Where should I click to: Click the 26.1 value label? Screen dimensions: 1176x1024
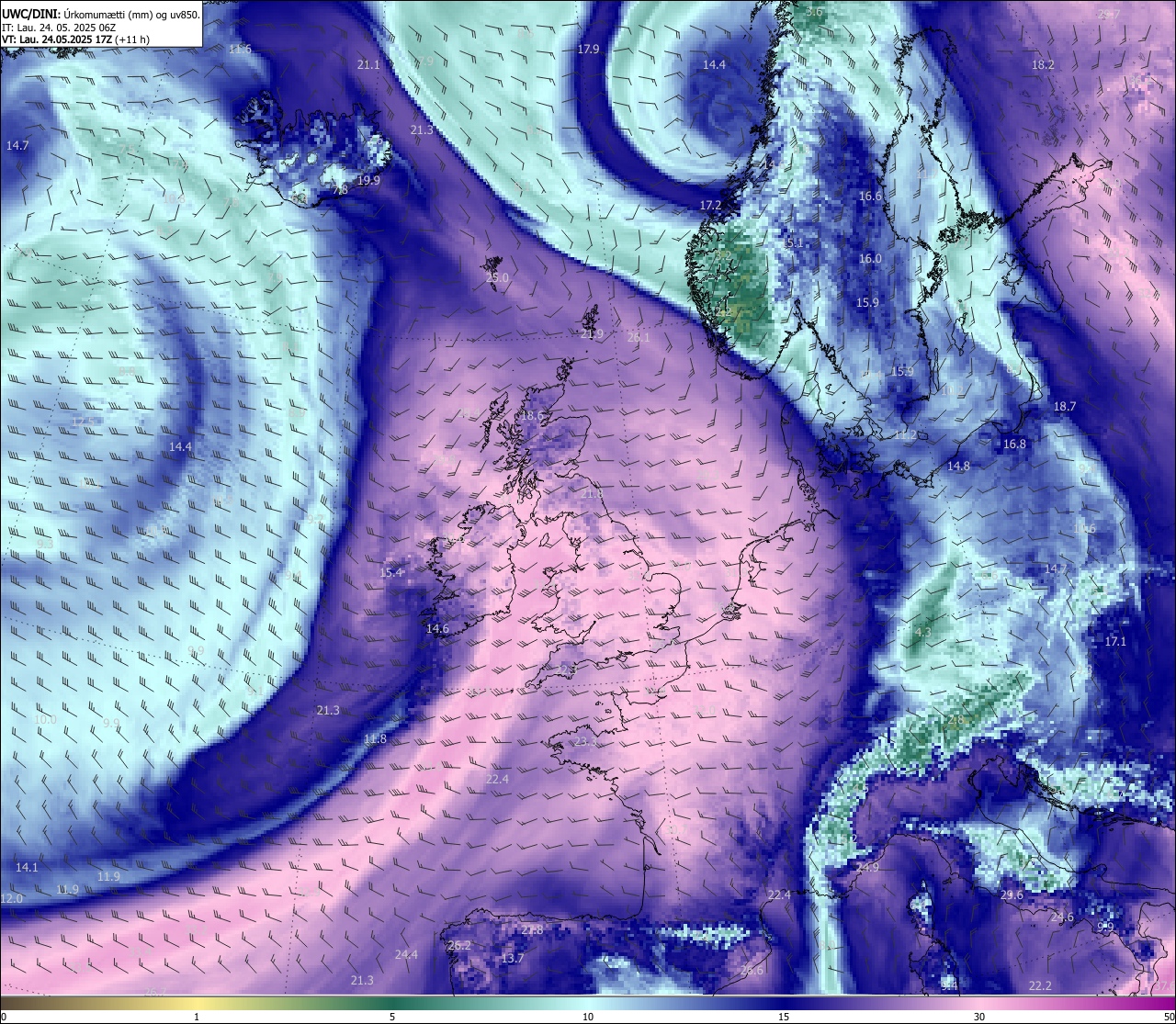click(639, 337)
